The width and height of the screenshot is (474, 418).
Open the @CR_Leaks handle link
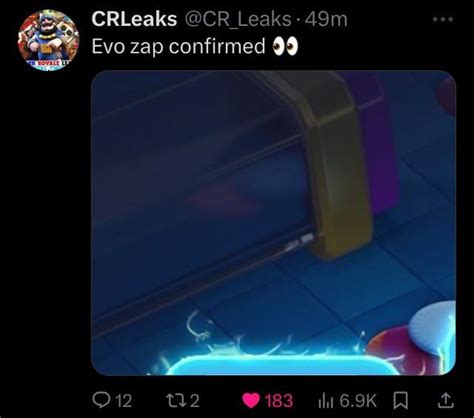click(x=237, y=19)
